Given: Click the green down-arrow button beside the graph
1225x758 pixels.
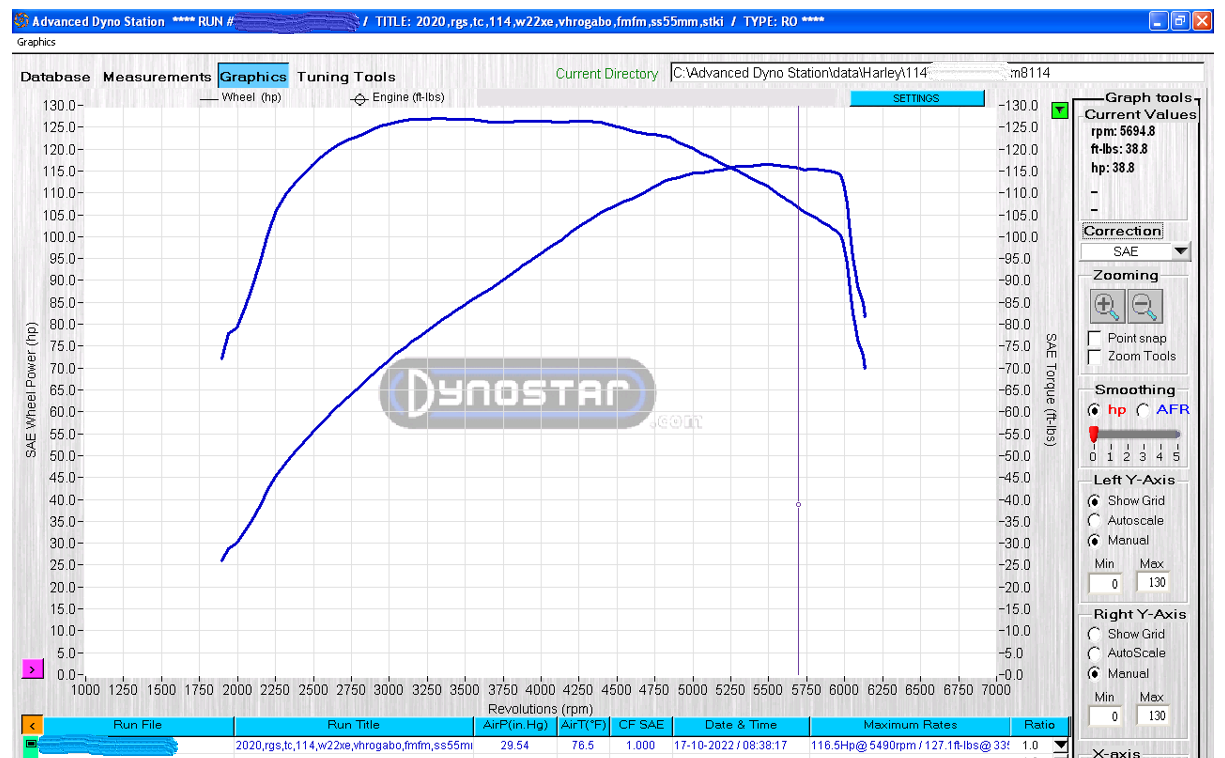Looking at the screenshot, I should point(1060,110).
